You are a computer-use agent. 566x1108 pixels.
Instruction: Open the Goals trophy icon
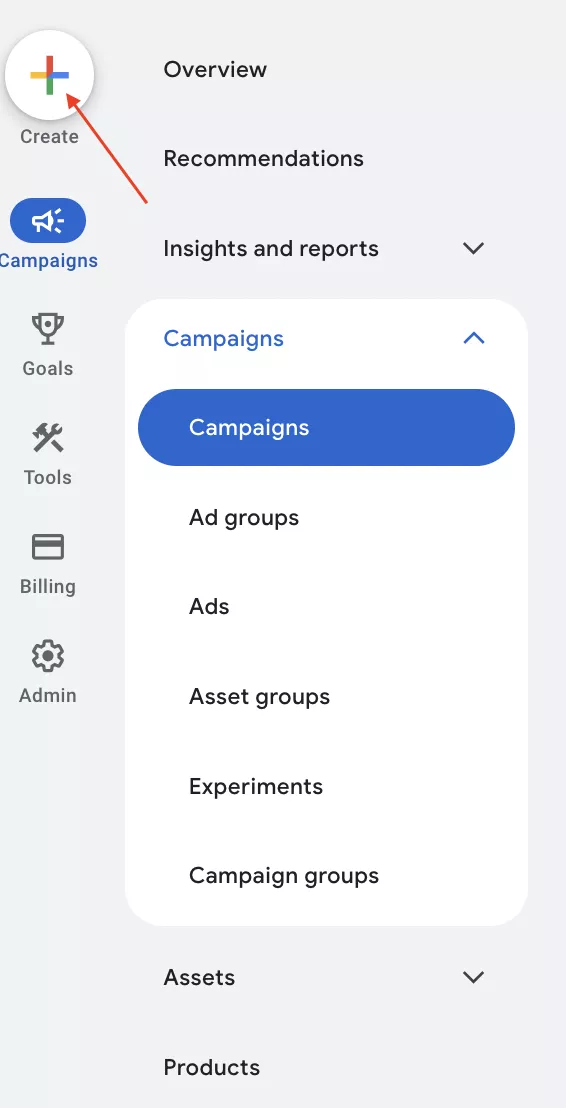tap(48, 329)
